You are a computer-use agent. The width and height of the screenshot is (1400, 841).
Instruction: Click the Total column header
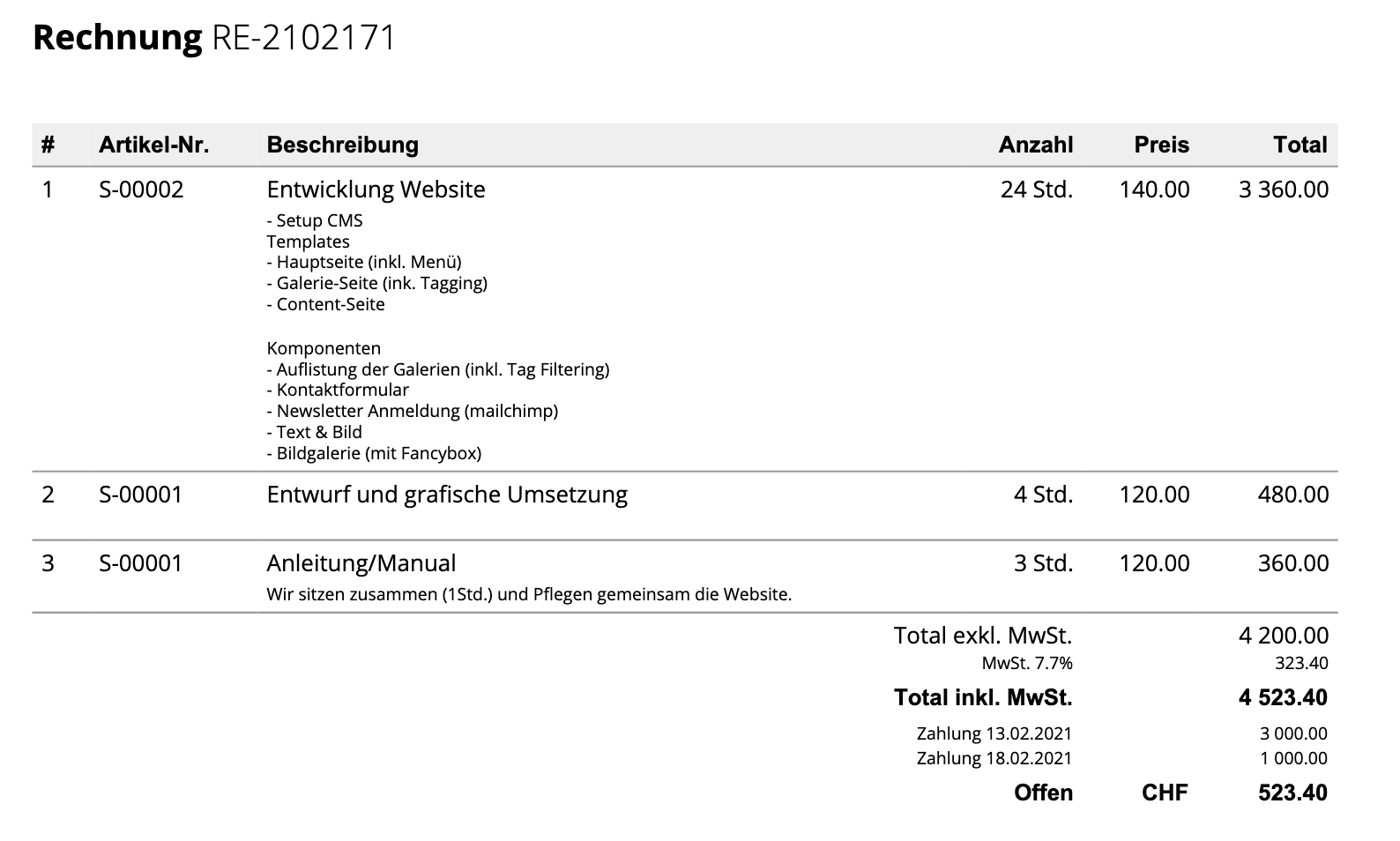pyautogui.click(x=1299, y=145)
